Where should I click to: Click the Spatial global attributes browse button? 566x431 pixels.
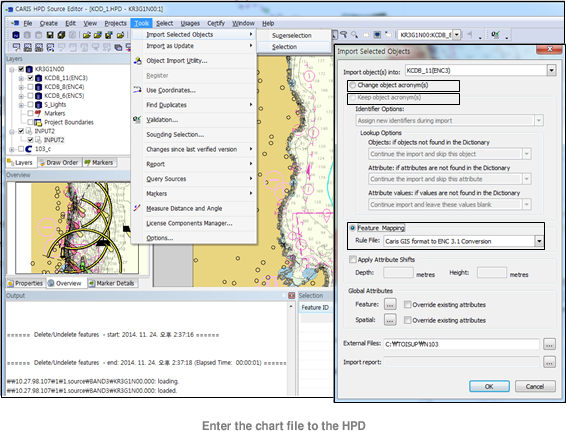390,320
